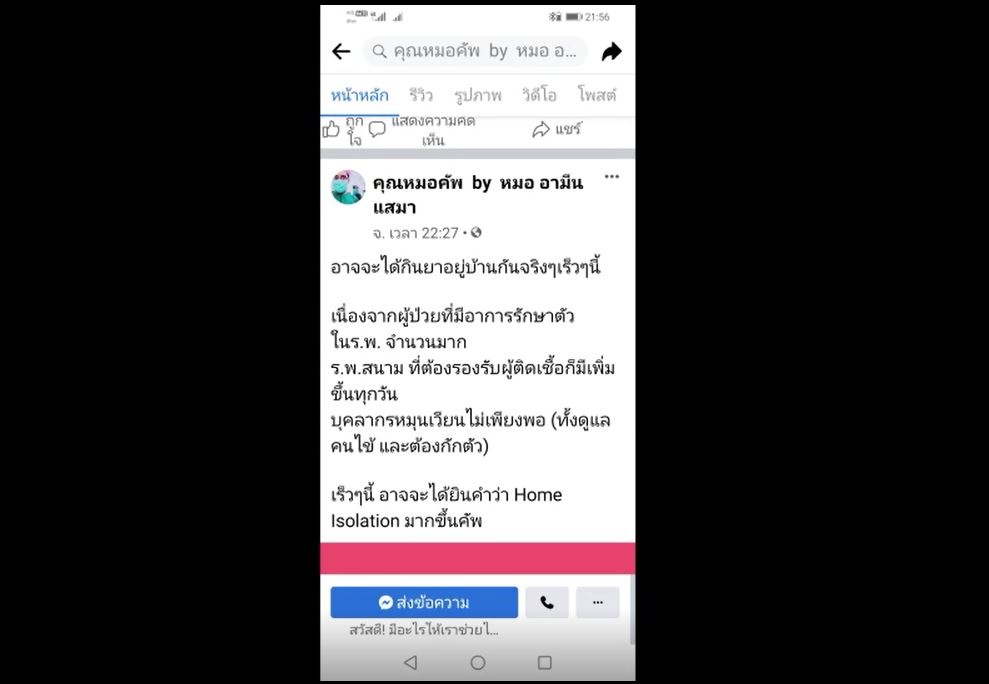989x684 pixels.
Task: Tap the thumbs-up like icon
Action: (331, 130)
